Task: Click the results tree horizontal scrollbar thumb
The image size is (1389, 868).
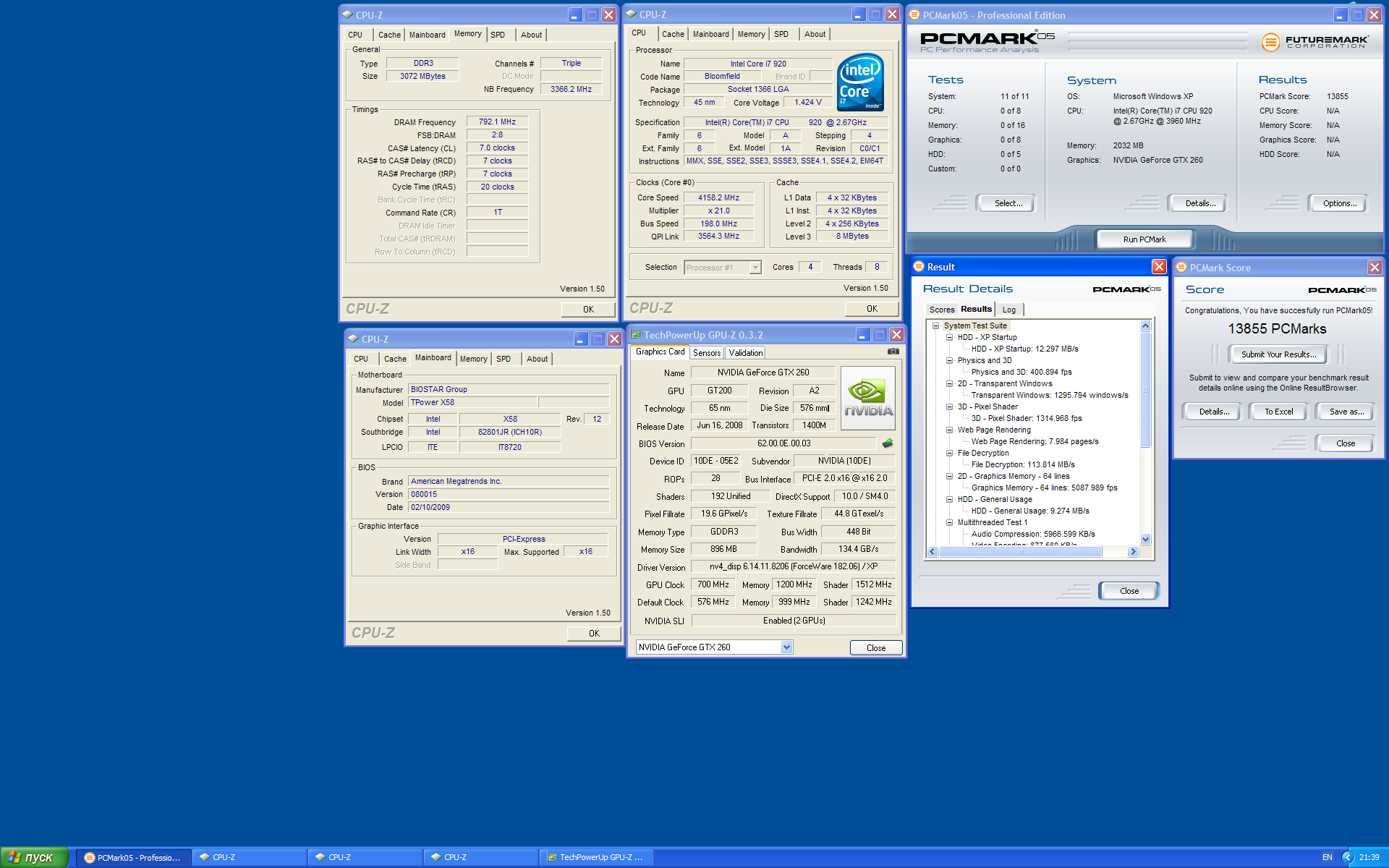Action: (x=1020, y=552)
